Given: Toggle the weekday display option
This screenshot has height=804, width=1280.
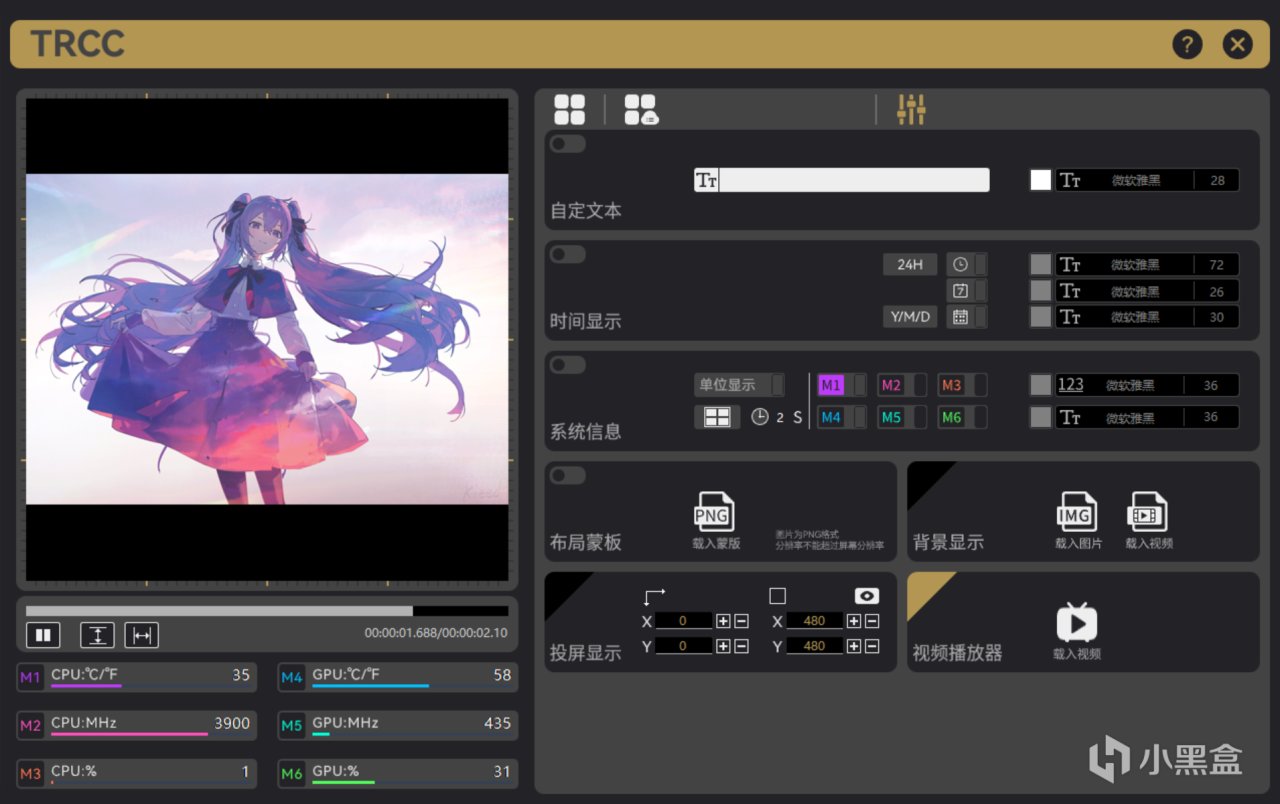Looking at the screenshot, I should 967,291.
